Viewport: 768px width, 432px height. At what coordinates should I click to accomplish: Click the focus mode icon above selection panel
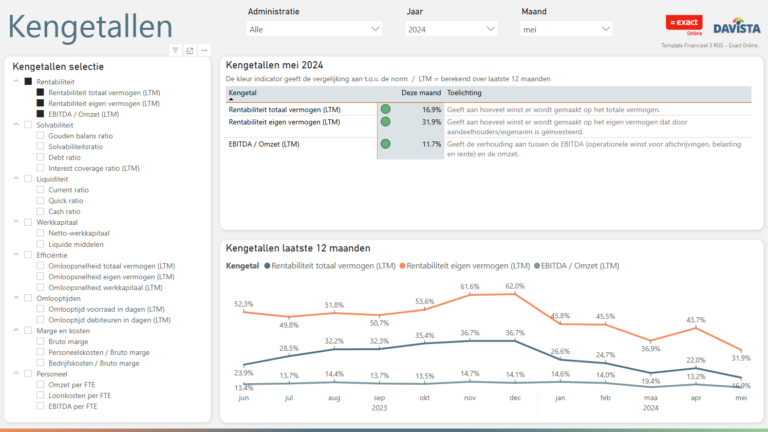(190, 50)
